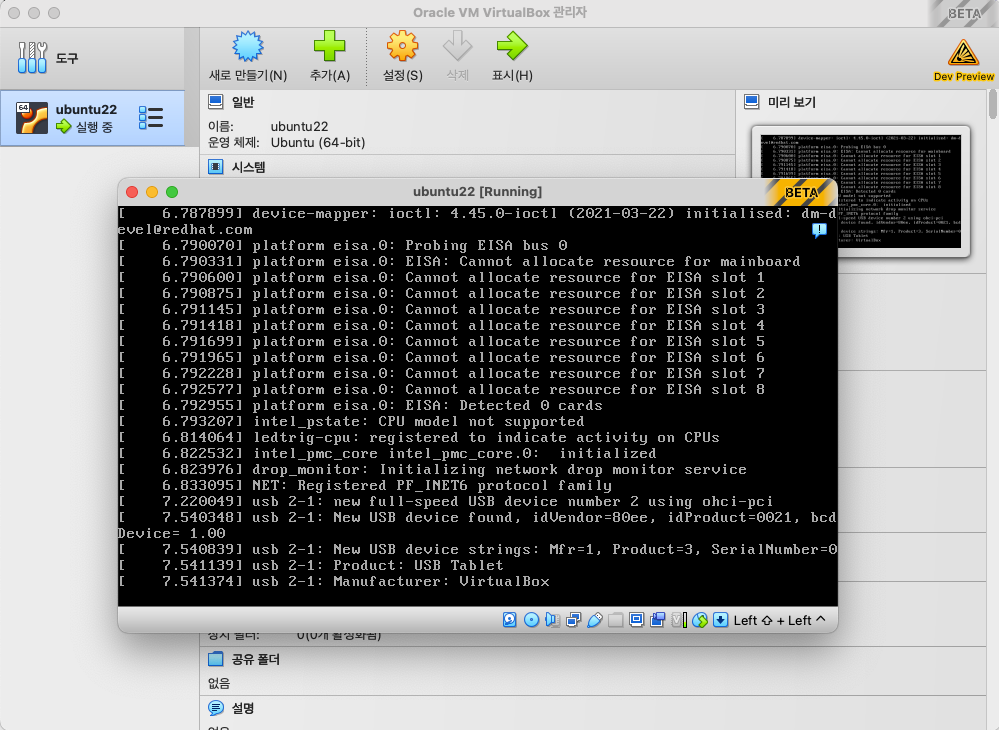The width and height of the screenshot is (999, 730).
Task: Click notification icon in VM window
Action: 819,230
